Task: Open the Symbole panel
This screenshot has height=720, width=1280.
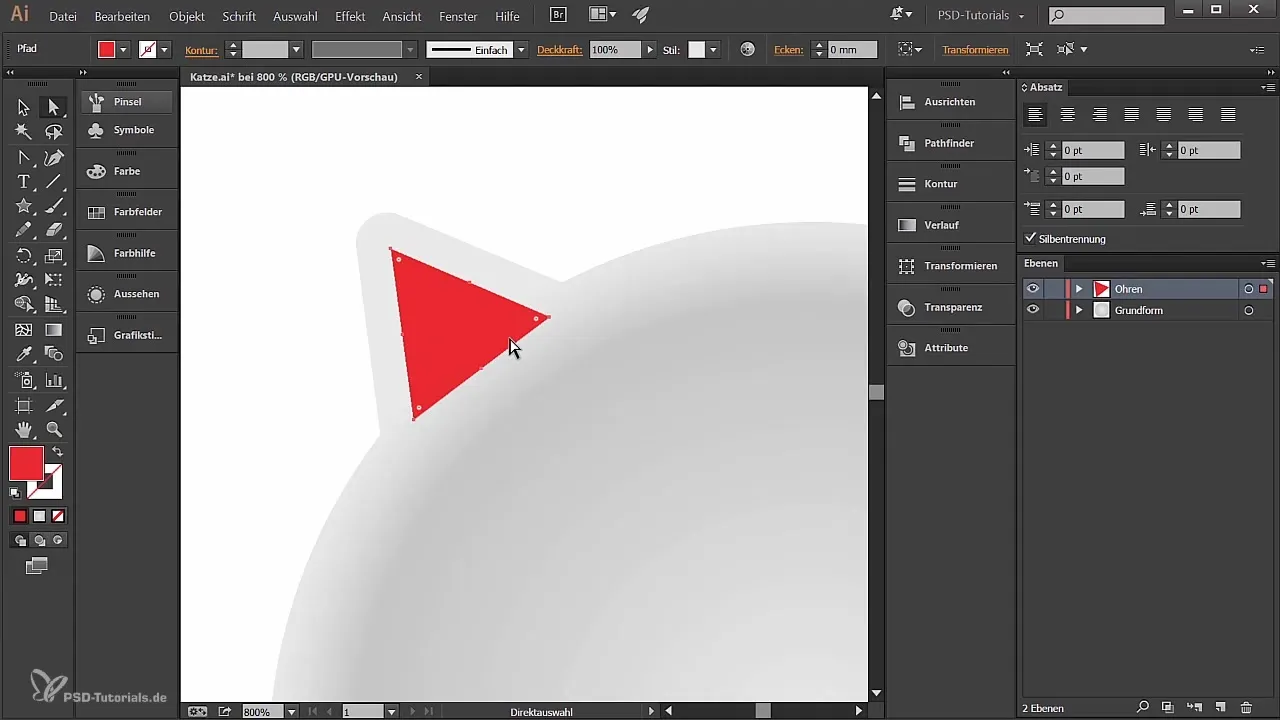Action: pos(127,130)
